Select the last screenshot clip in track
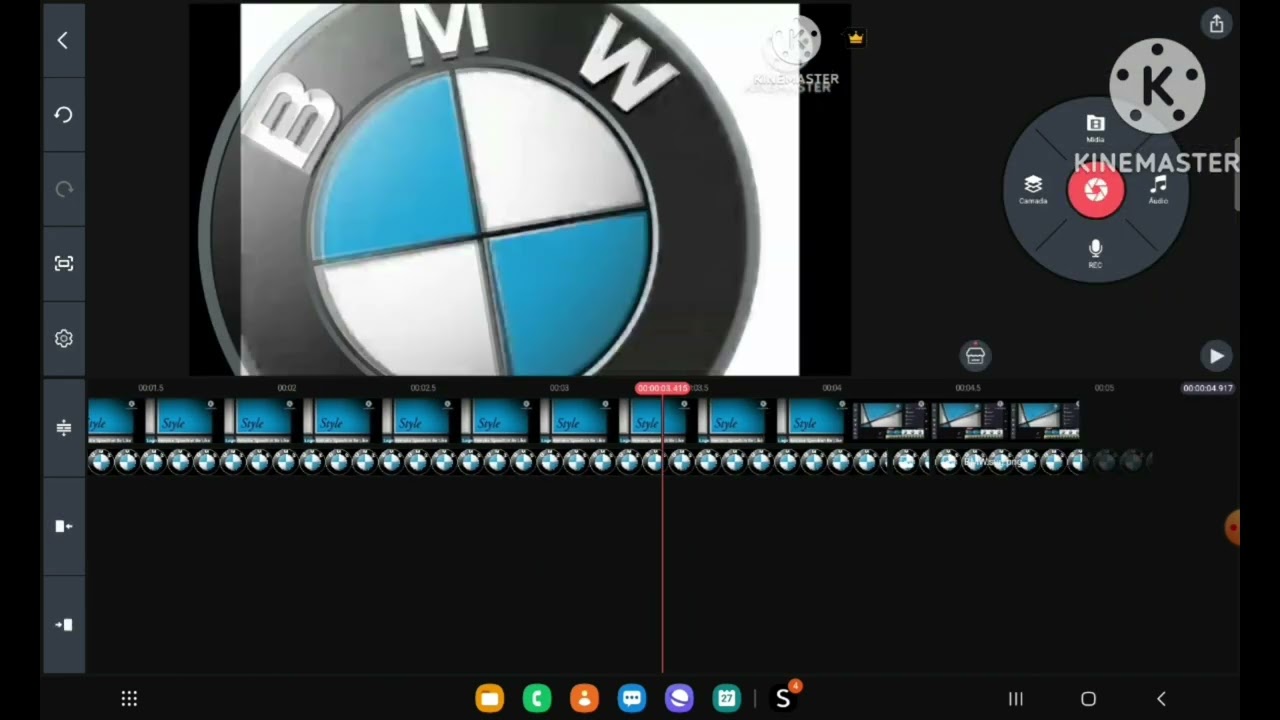Viewport: 1280px width, 720px height. coord(1045,420)
